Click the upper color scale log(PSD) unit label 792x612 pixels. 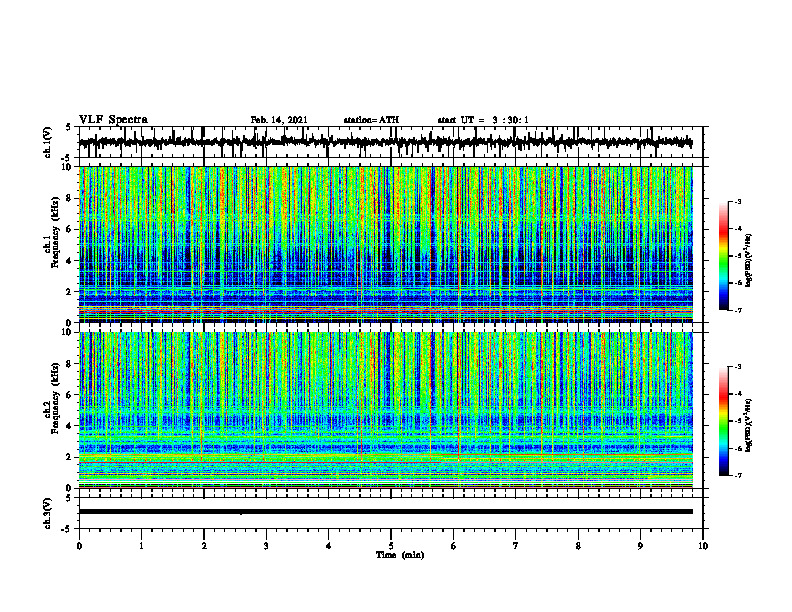[749, 260]
